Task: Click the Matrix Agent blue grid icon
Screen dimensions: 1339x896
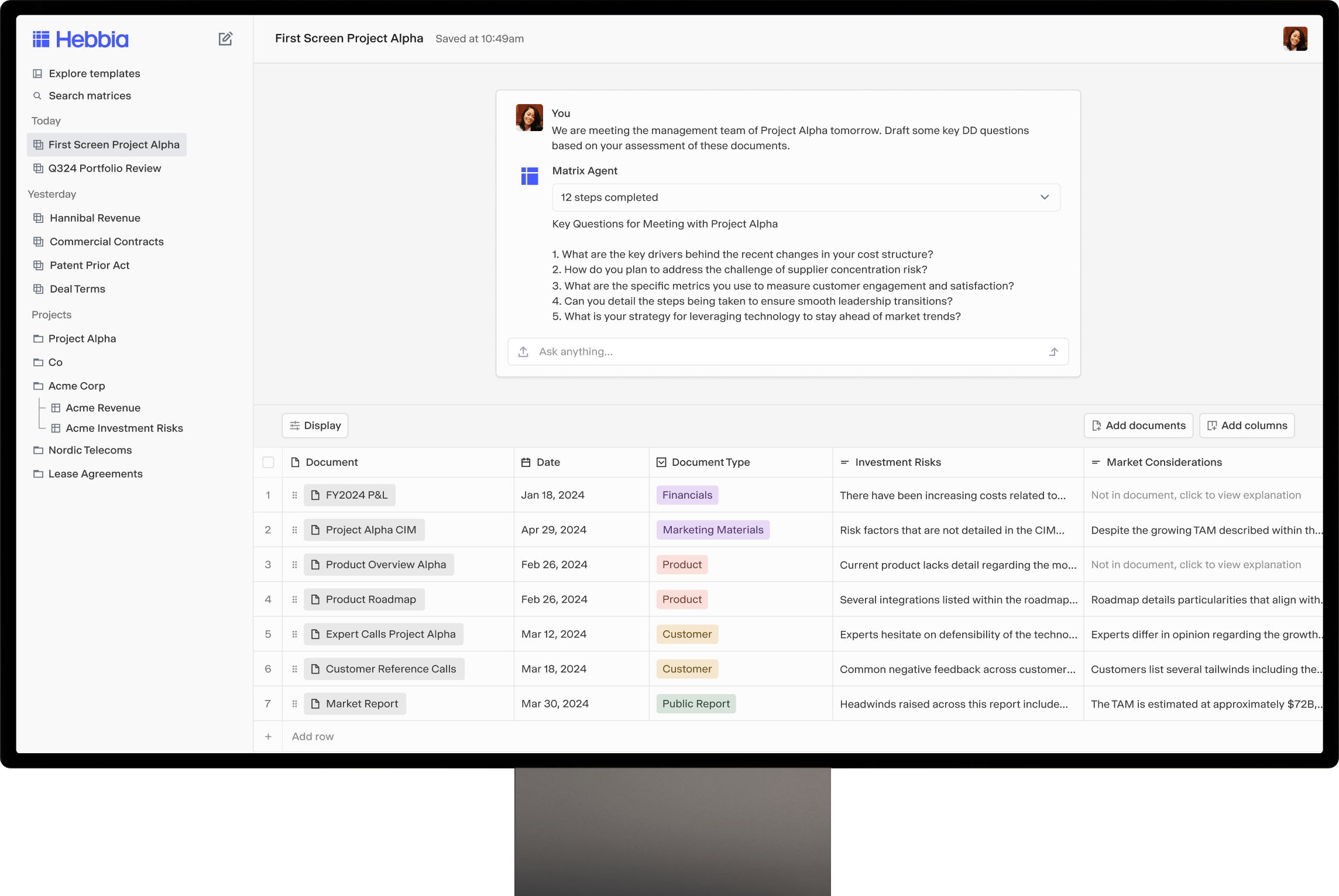Action: coord(529,176)
